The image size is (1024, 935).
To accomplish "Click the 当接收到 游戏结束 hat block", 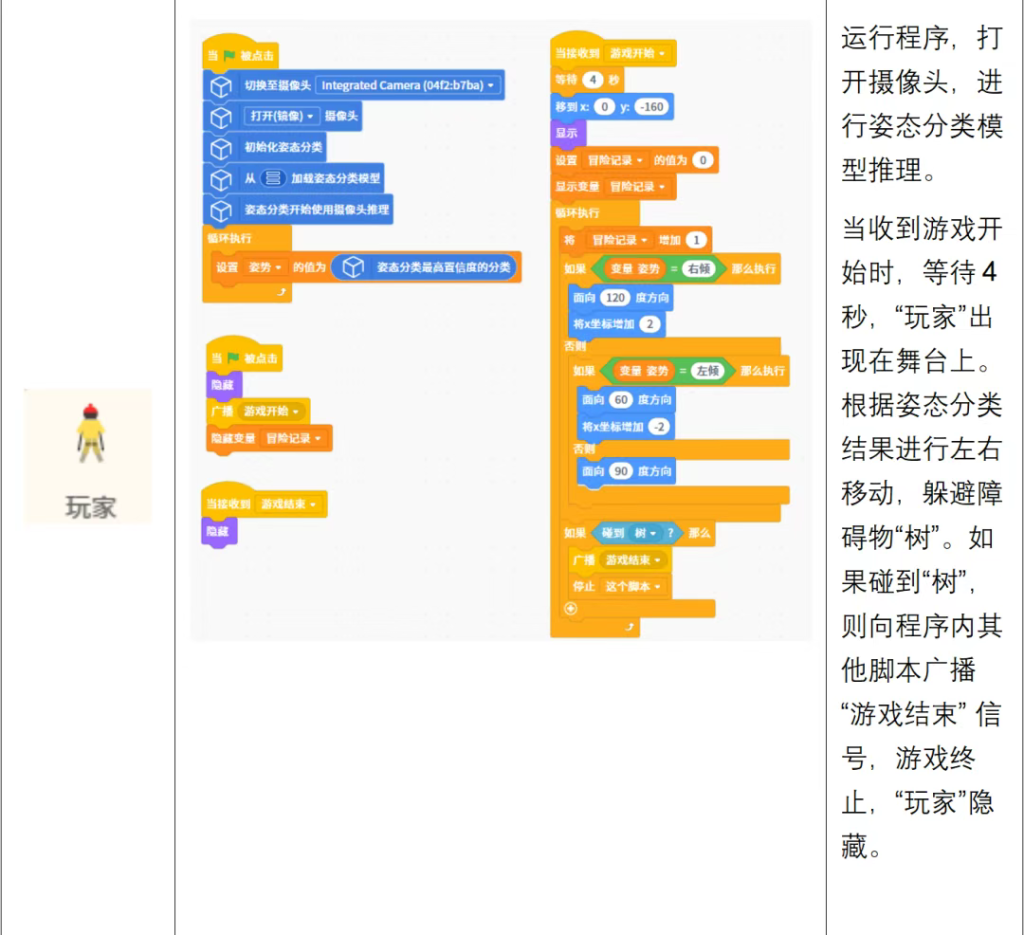I will tap(264, 505).
